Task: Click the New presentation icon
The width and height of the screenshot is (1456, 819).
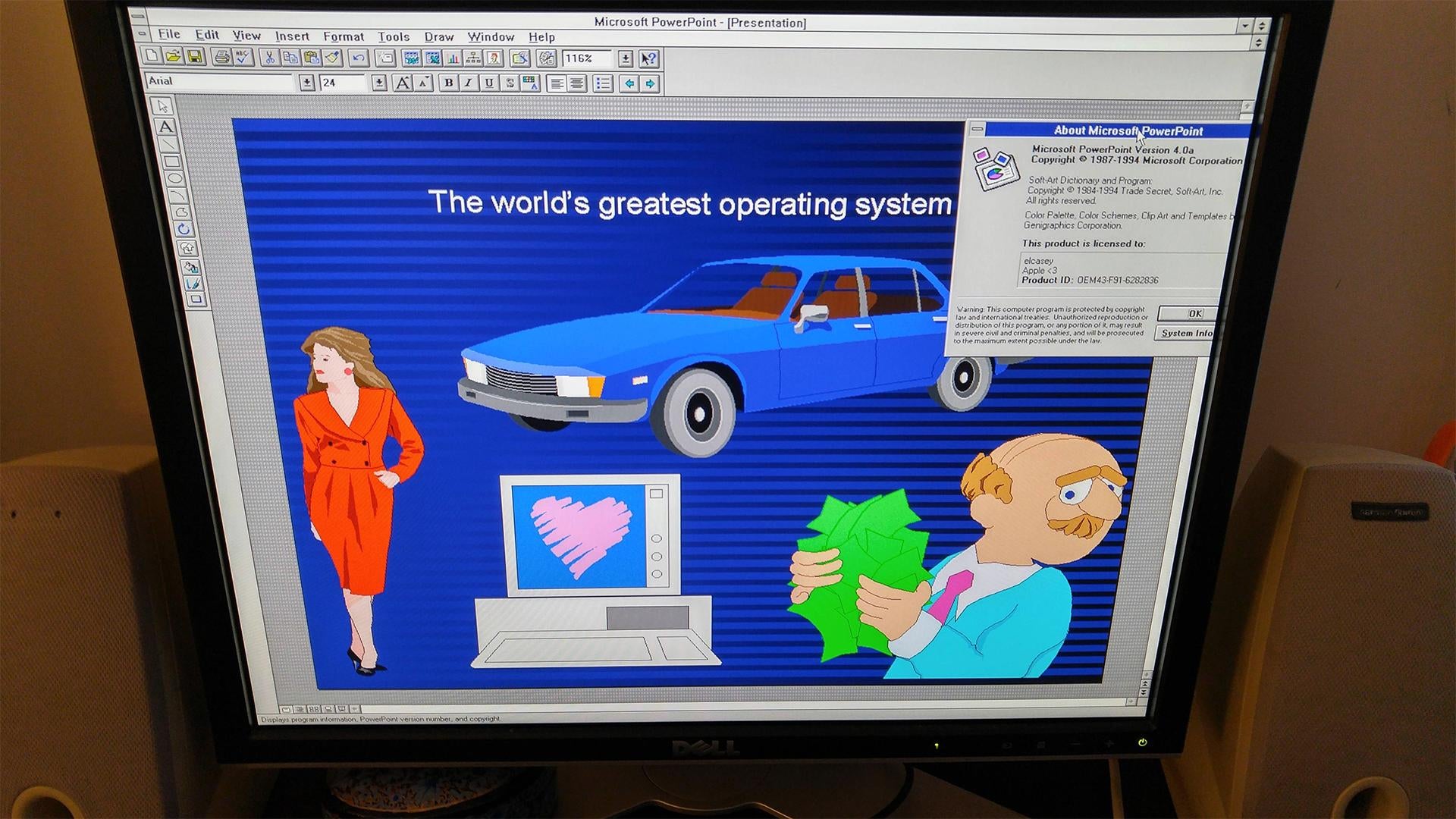Action: point(152,56)
